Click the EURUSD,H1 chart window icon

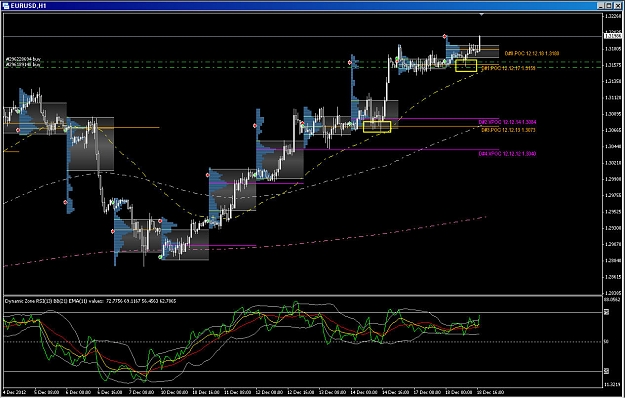(x=6, y=6)
